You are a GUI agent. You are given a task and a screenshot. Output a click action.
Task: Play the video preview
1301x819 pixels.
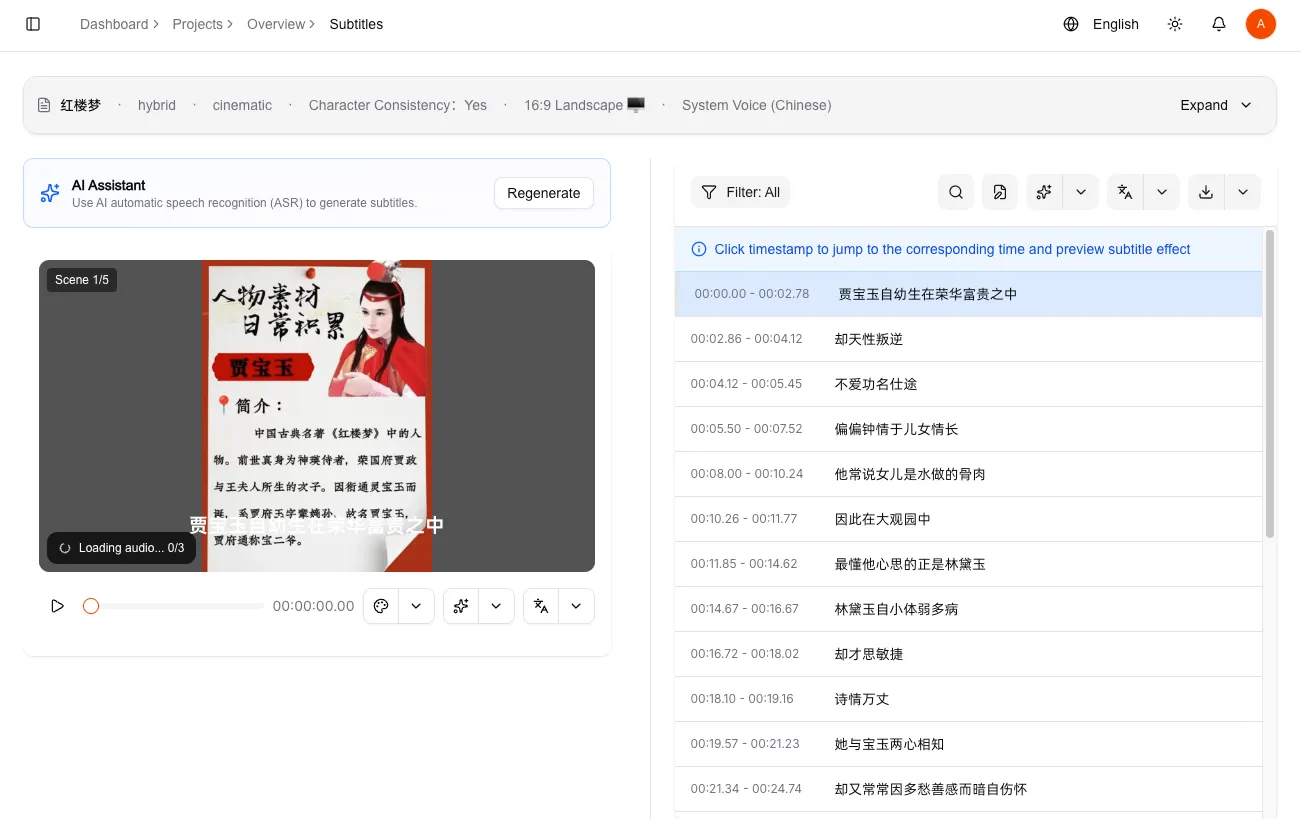[x=57, y=606]
